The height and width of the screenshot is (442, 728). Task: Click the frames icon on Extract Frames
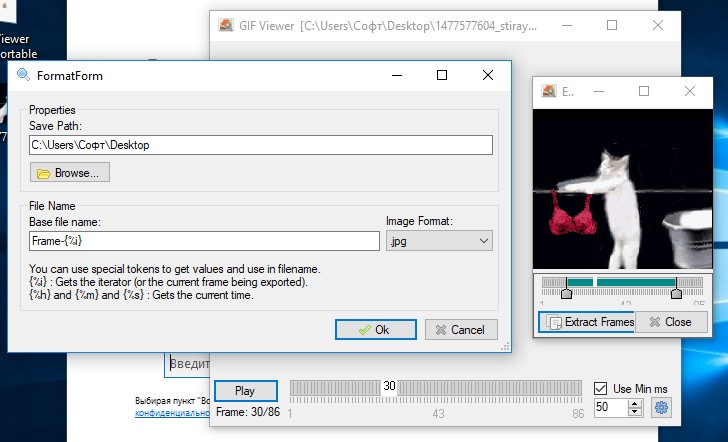pos(554,322)
